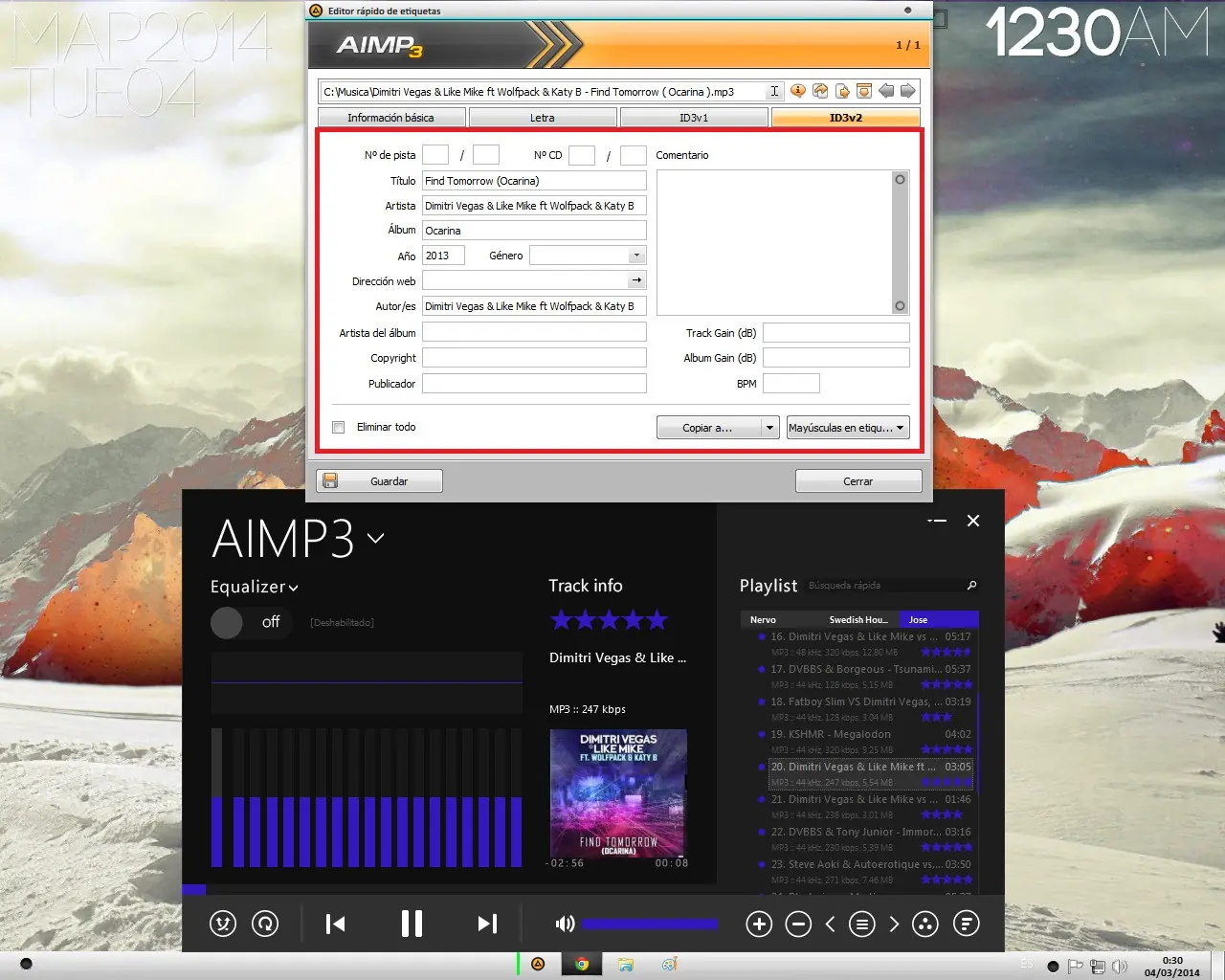Image resolution: width=1225 pixels, height=980 pixels.
Task: Click the BPM input field
Action: (791, 384)
